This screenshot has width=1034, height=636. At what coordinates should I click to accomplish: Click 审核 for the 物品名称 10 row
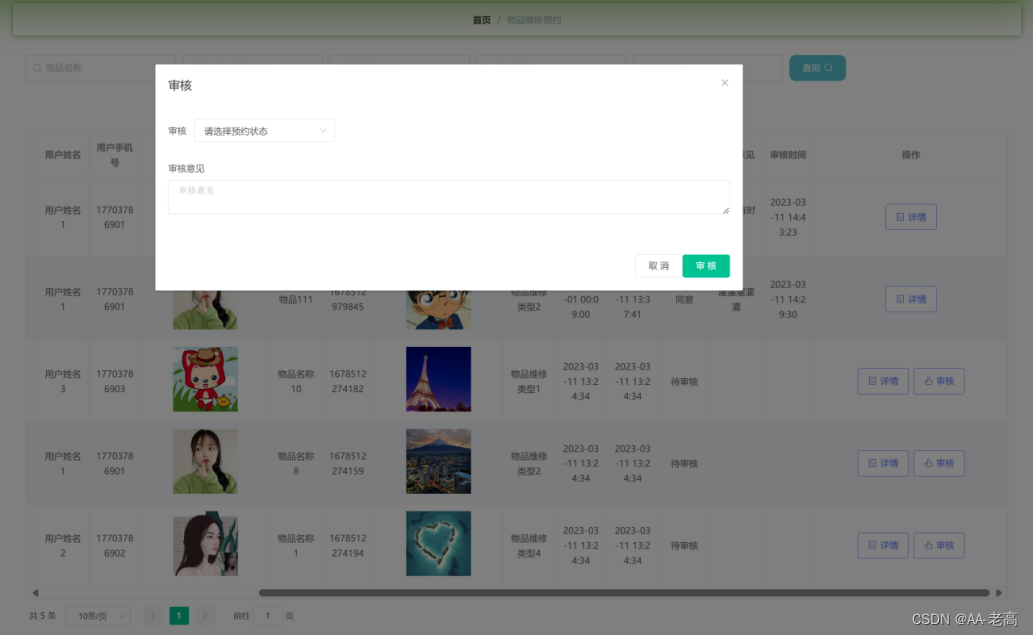938,381
